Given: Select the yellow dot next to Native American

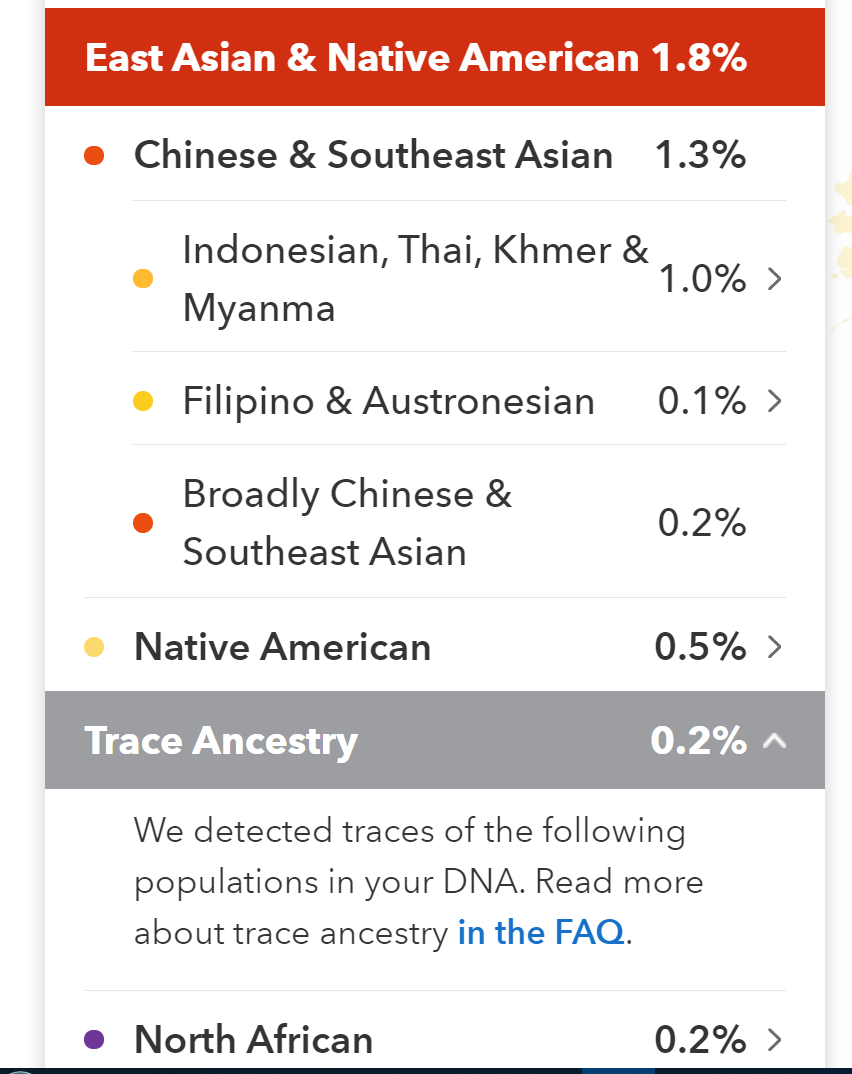Looking at the screenshot, I should (x=95, y=645).
